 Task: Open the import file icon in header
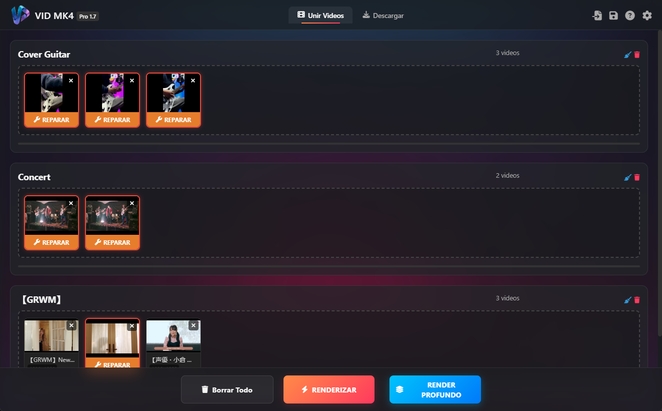click(597, 16)
